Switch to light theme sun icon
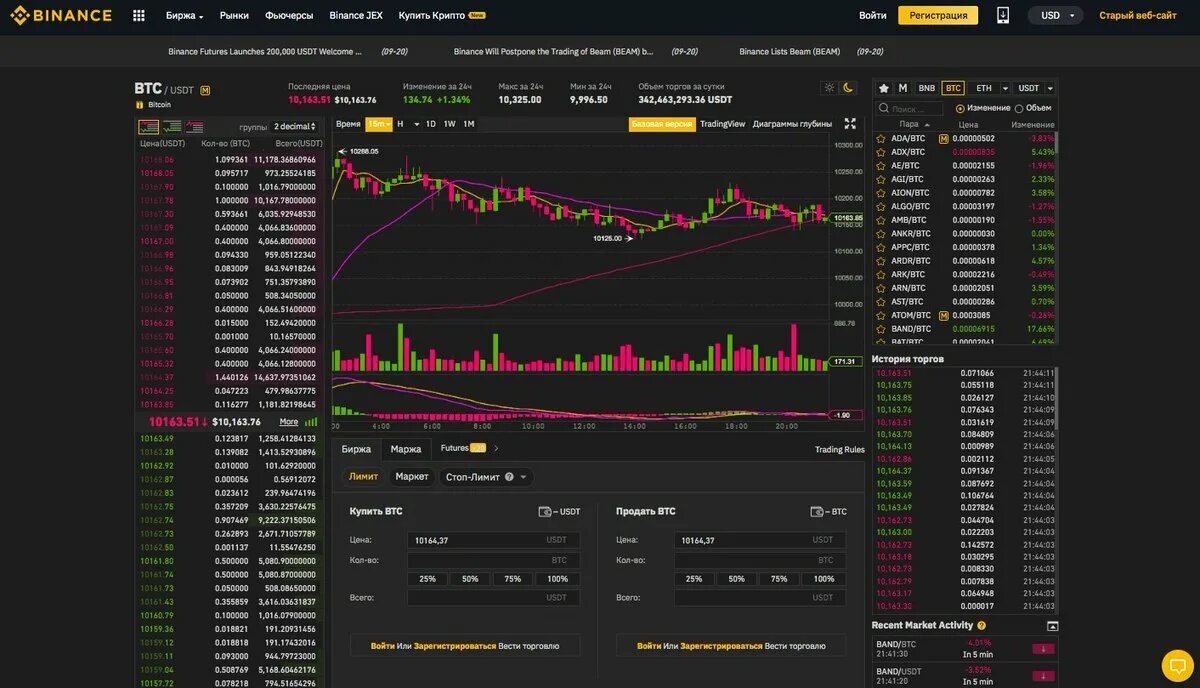This screenshot has width=1200, height=688. 829,88
